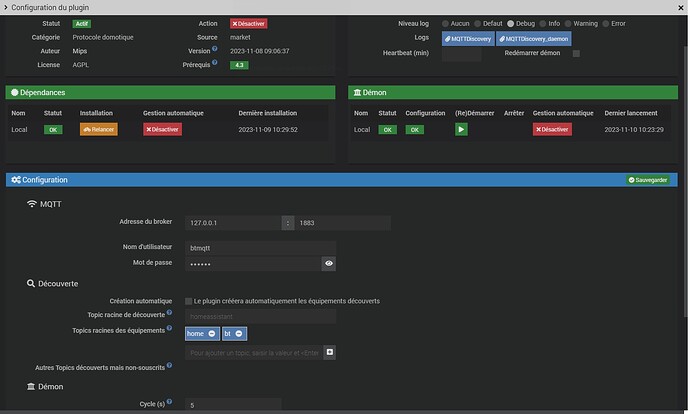Toggle the Création automatique checkbox
The height and width of the screenshot is (414, 690).
[x=188, y=301]
